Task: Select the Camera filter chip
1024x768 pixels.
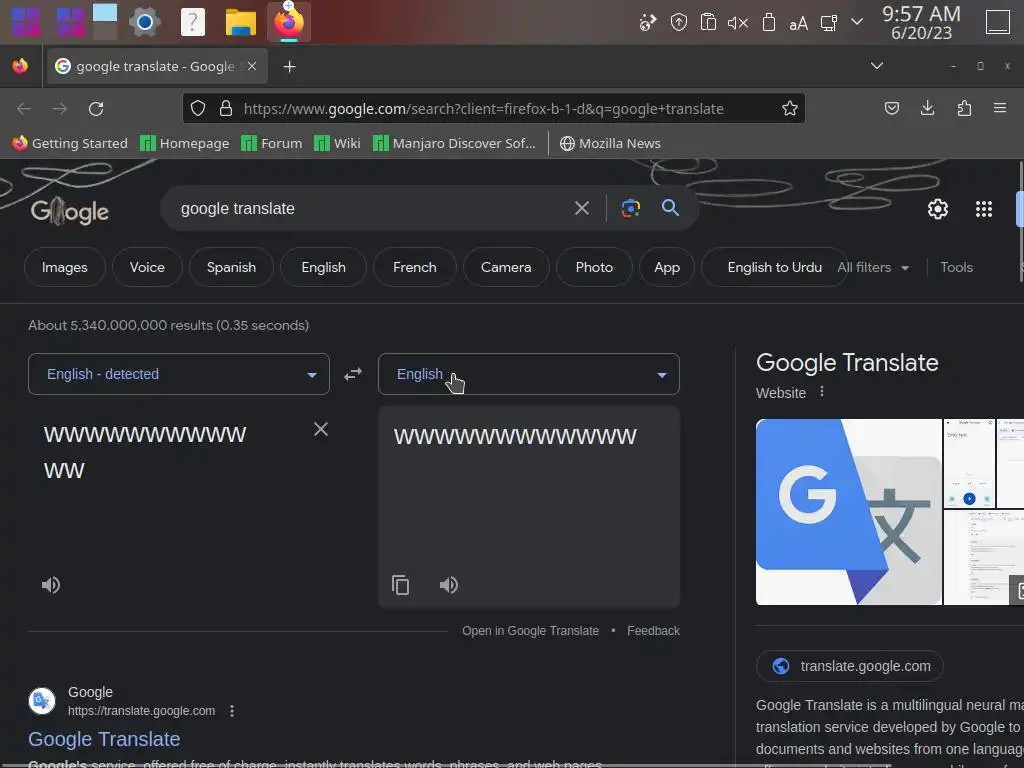Action: point(506,267)
